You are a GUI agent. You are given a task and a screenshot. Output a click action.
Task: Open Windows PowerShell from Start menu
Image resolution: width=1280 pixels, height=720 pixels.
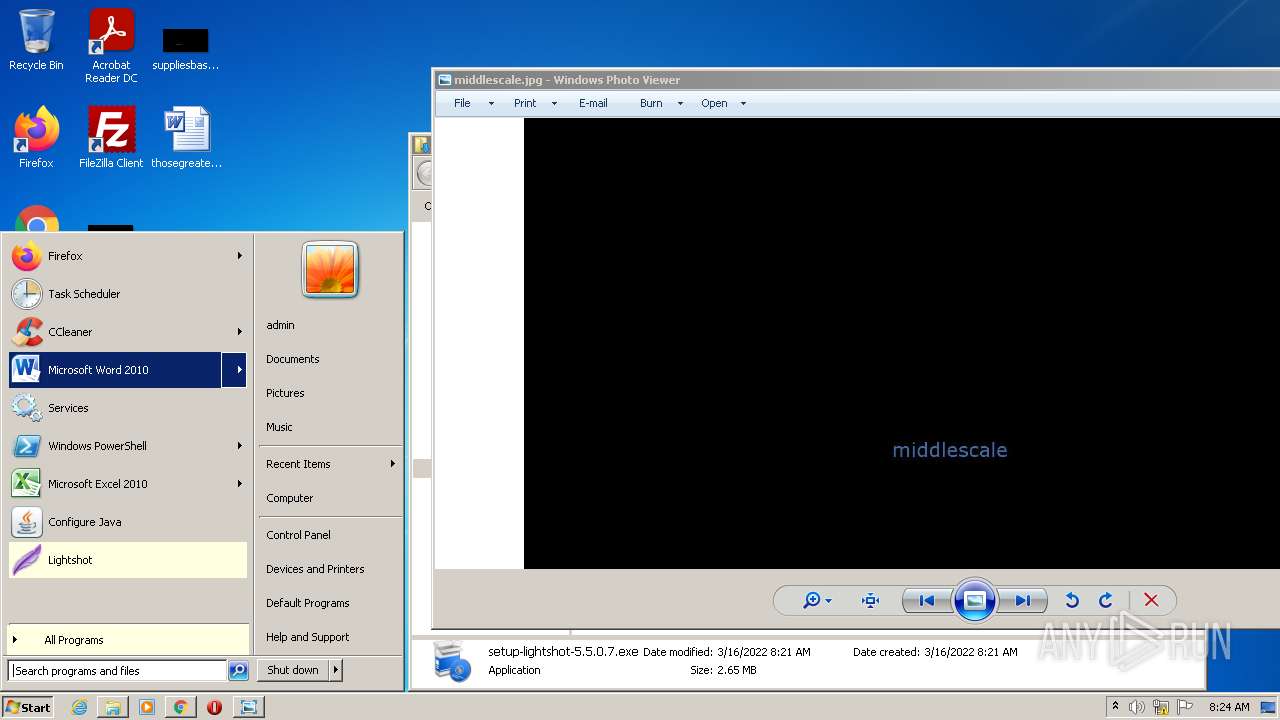click(128, 446)
